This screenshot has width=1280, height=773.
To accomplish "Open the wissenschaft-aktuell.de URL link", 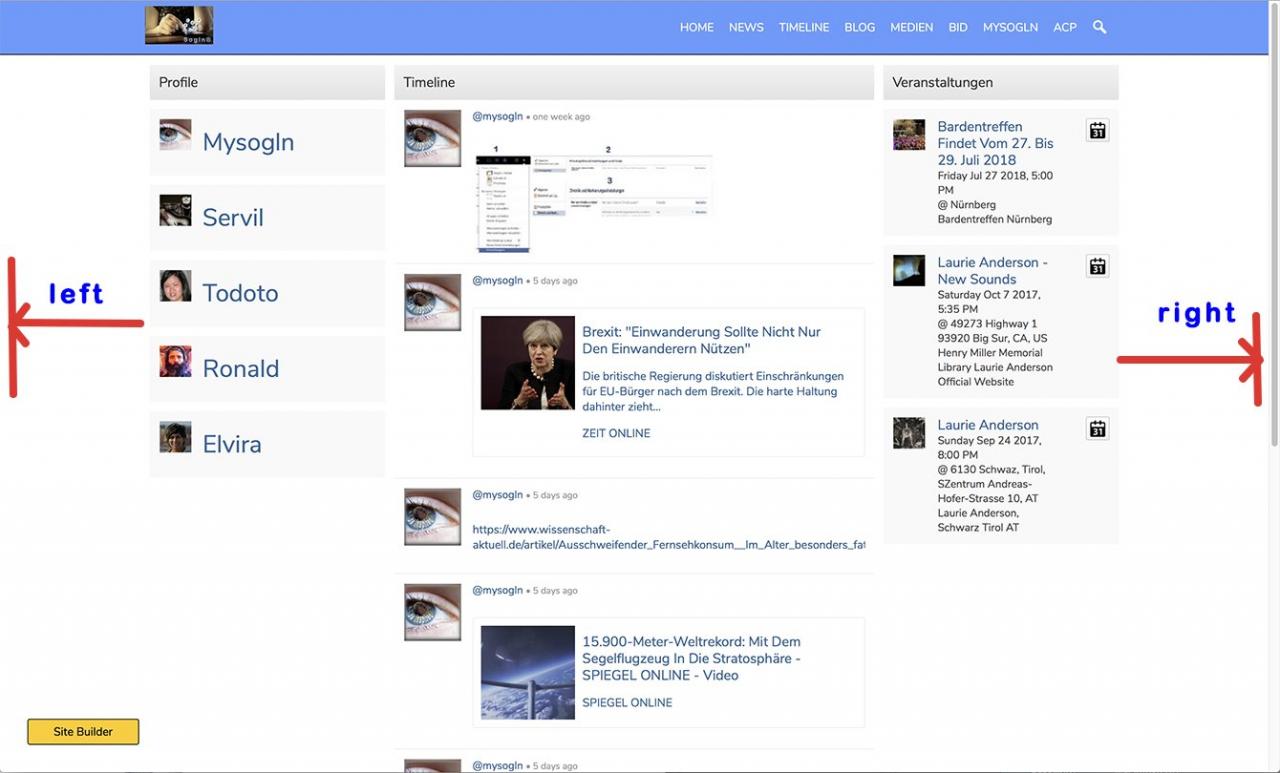I will (x=668, y=537).
